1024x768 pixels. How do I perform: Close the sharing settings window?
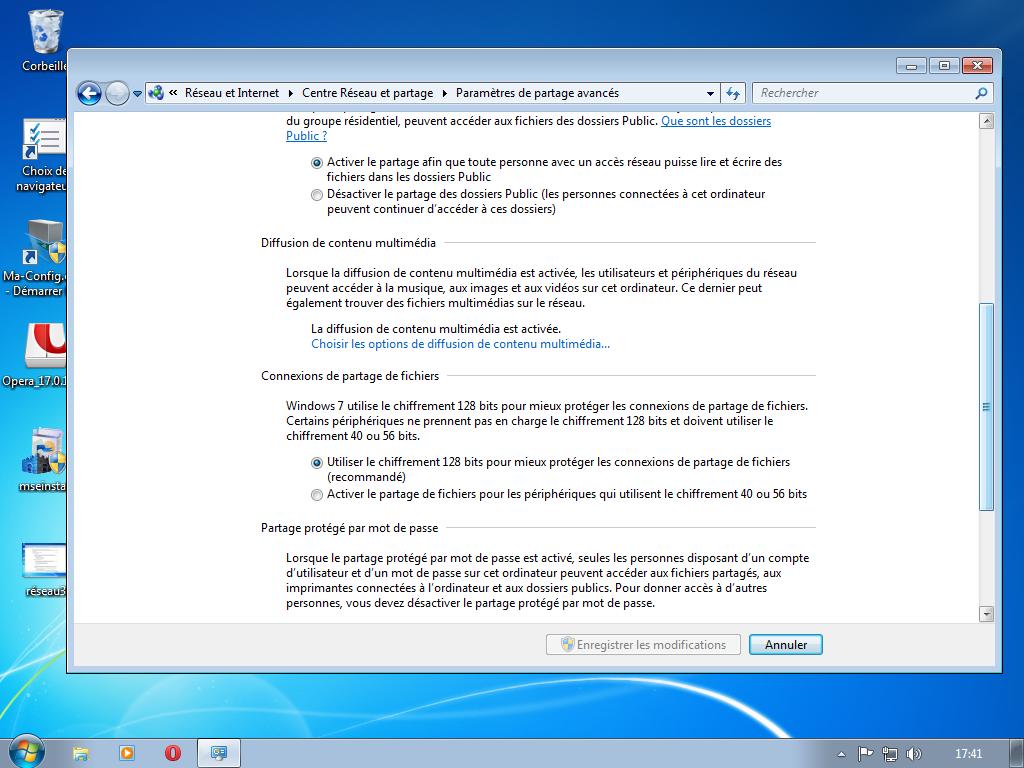coord(978,65)
